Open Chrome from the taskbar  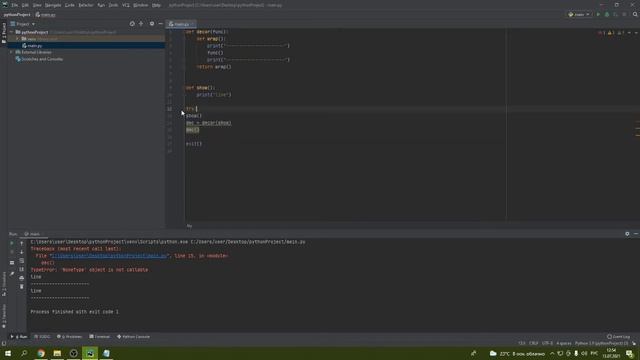tap(41, 353)
